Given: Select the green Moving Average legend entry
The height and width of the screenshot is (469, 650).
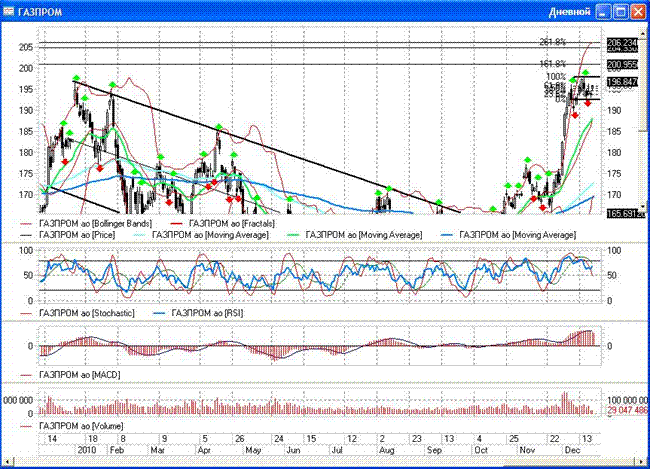Looking at the screenshot, I should [x=355, y=235].
